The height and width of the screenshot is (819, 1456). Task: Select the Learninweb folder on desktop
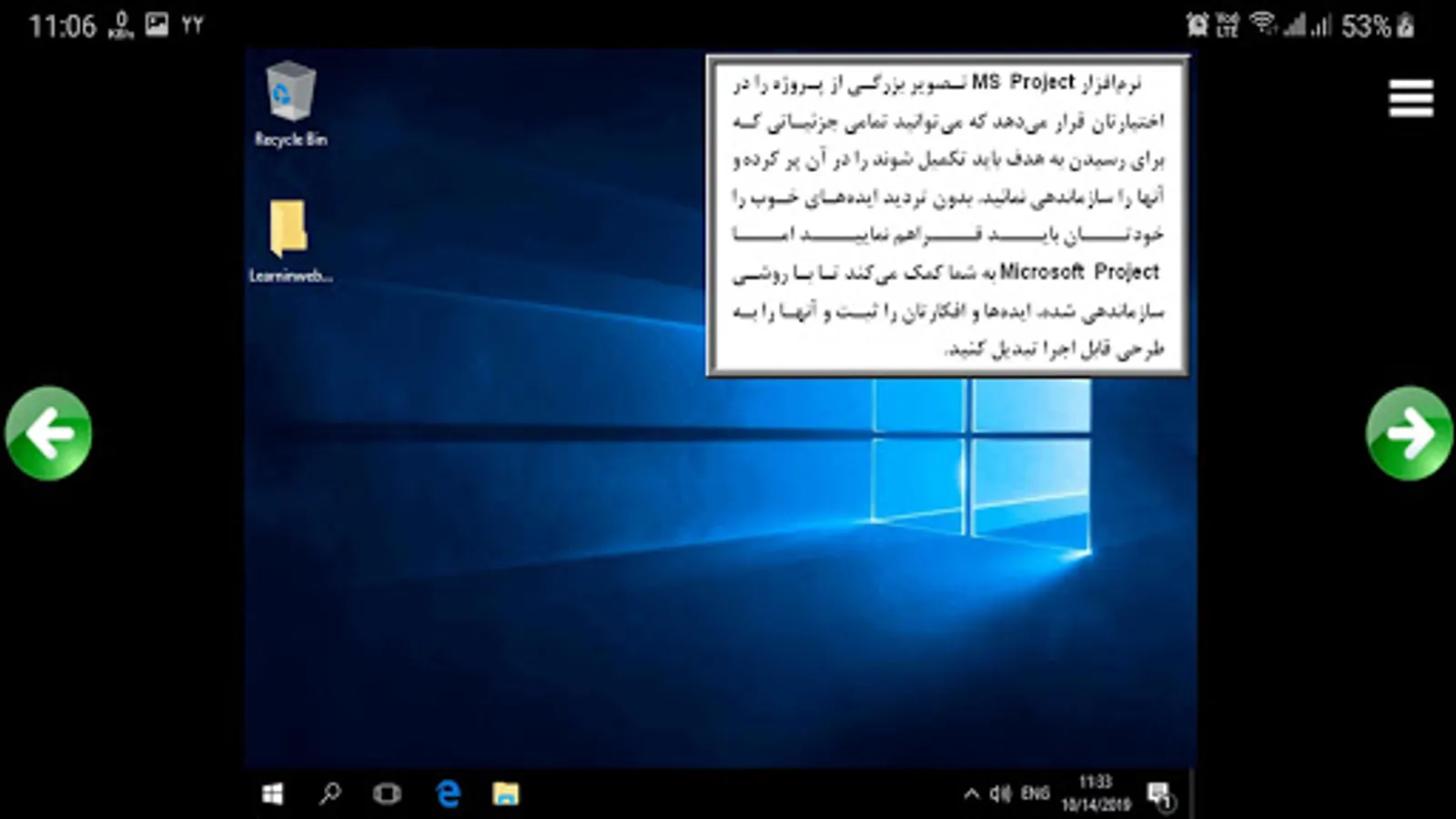click(x=290, y=241)
